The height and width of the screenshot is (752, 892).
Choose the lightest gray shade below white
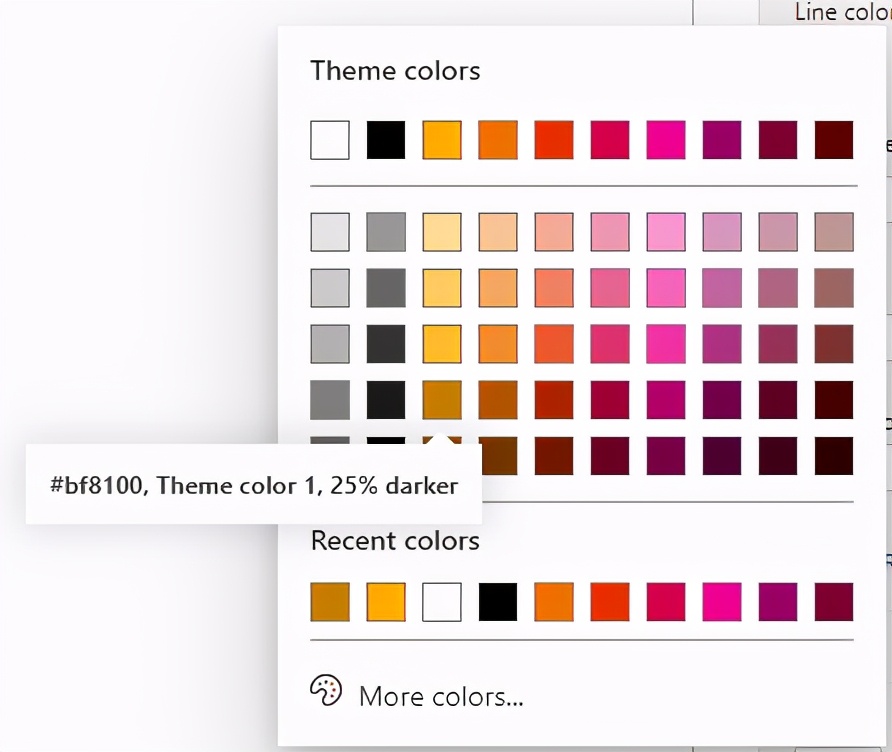(x=330, y=231)
